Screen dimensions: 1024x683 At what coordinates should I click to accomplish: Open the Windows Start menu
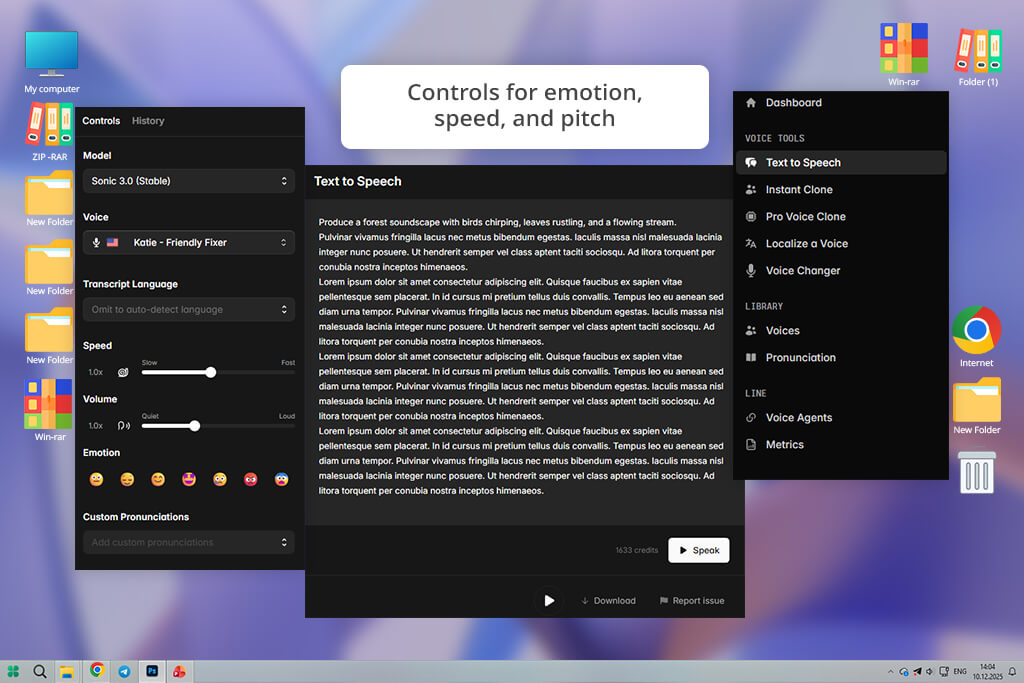point(13,671)
